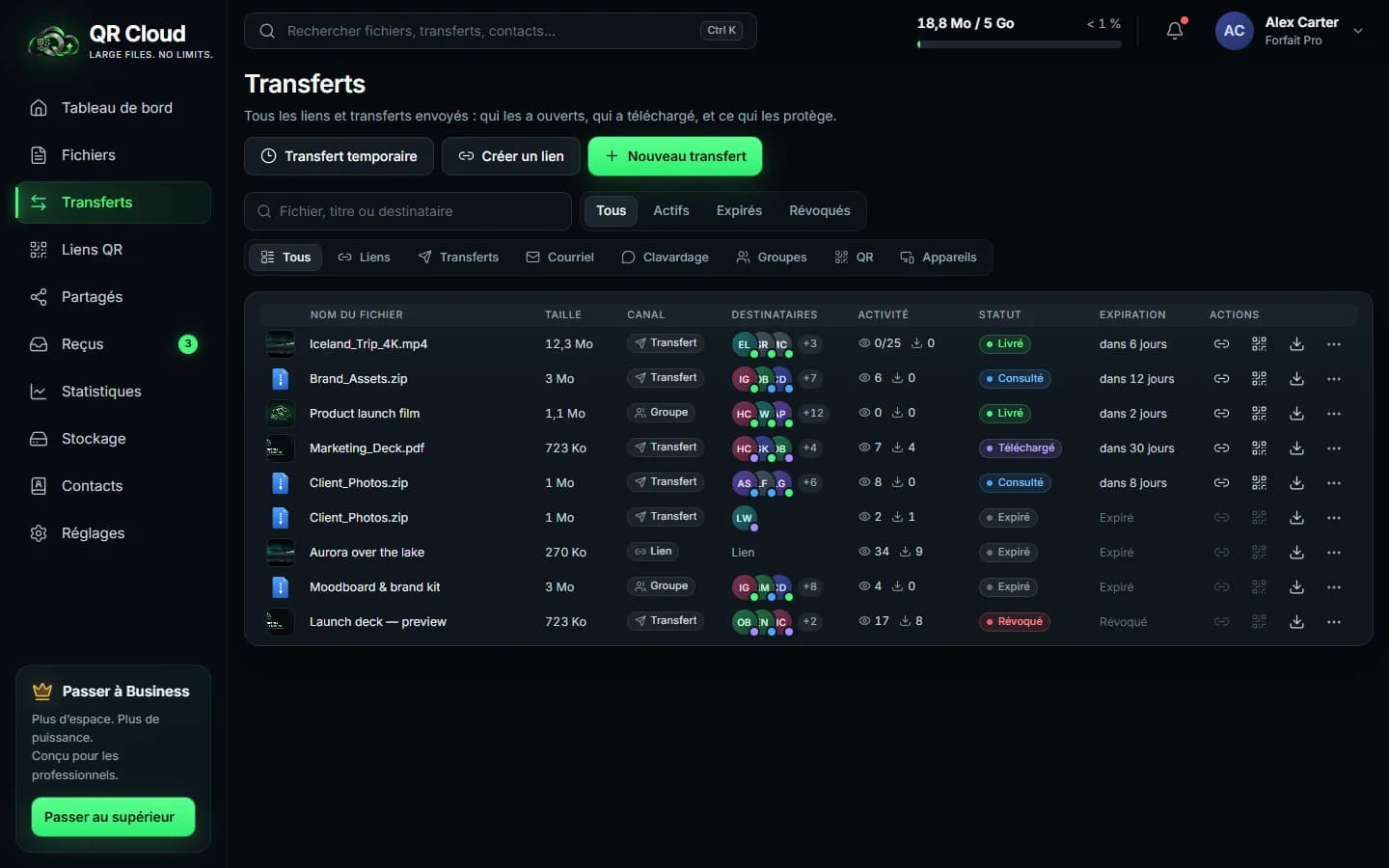Viewport: 1389px width, 868px height.
Task: Show the Révoqués tab
Action: tap(820, 210)
